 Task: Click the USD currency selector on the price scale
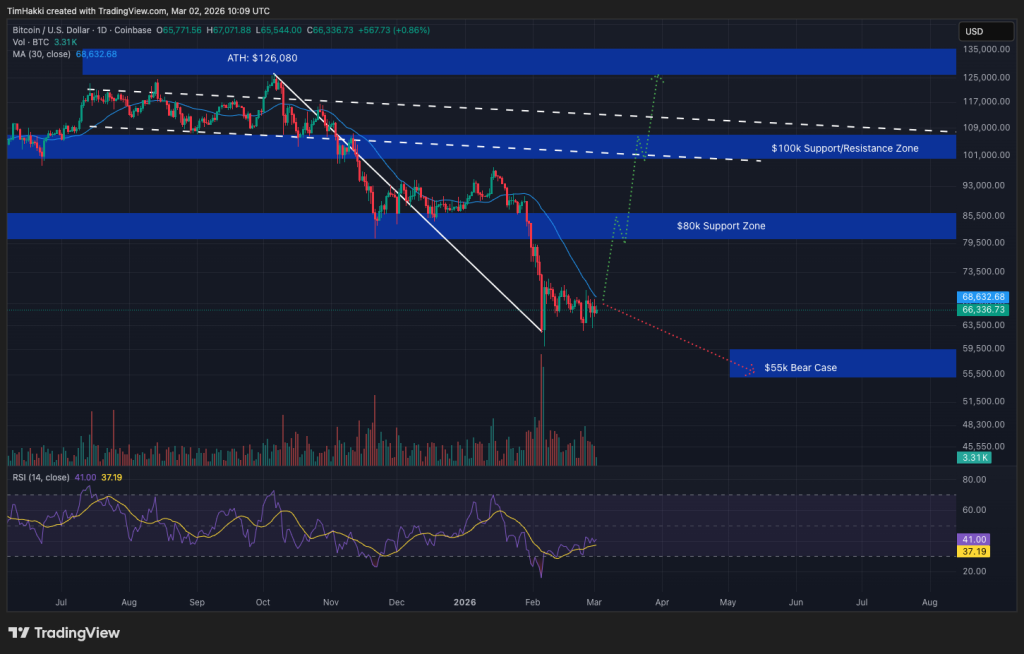coord(984,31)
